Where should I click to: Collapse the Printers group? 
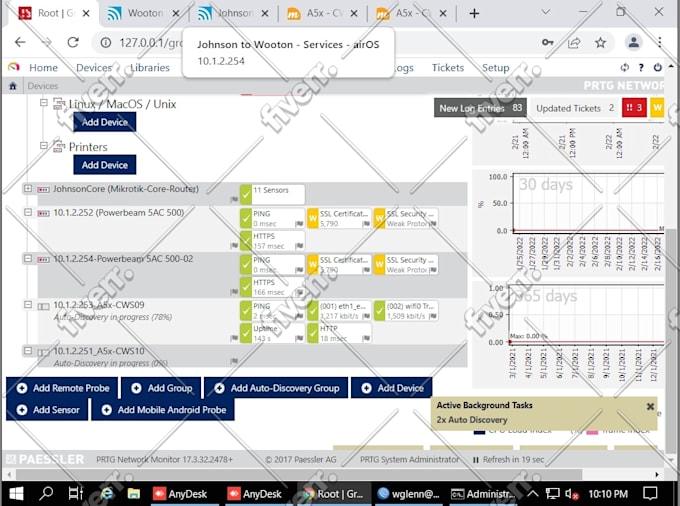43,146
